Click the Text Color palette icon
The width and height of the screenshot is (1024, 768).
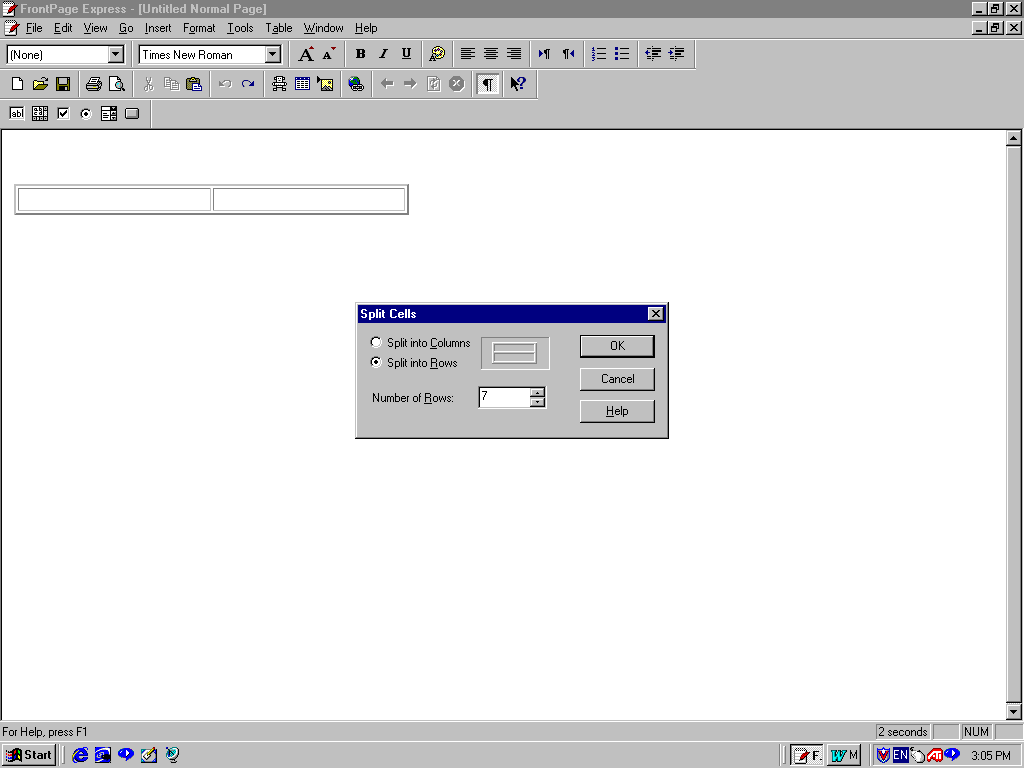pyautogui.click(x=437, y=54)
